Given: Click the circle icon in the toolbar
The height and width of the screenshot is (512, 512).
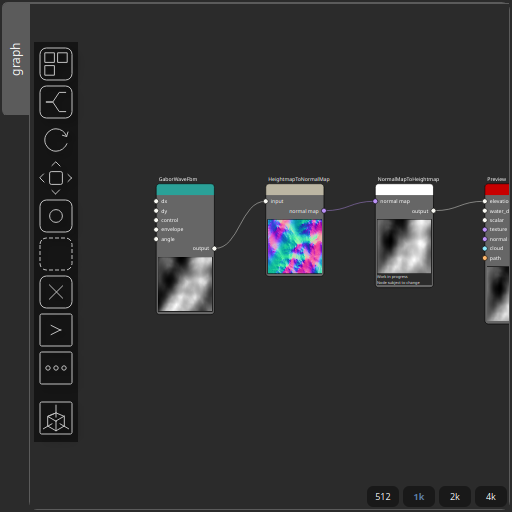Looking at the screenshot, I should [56, 216].
